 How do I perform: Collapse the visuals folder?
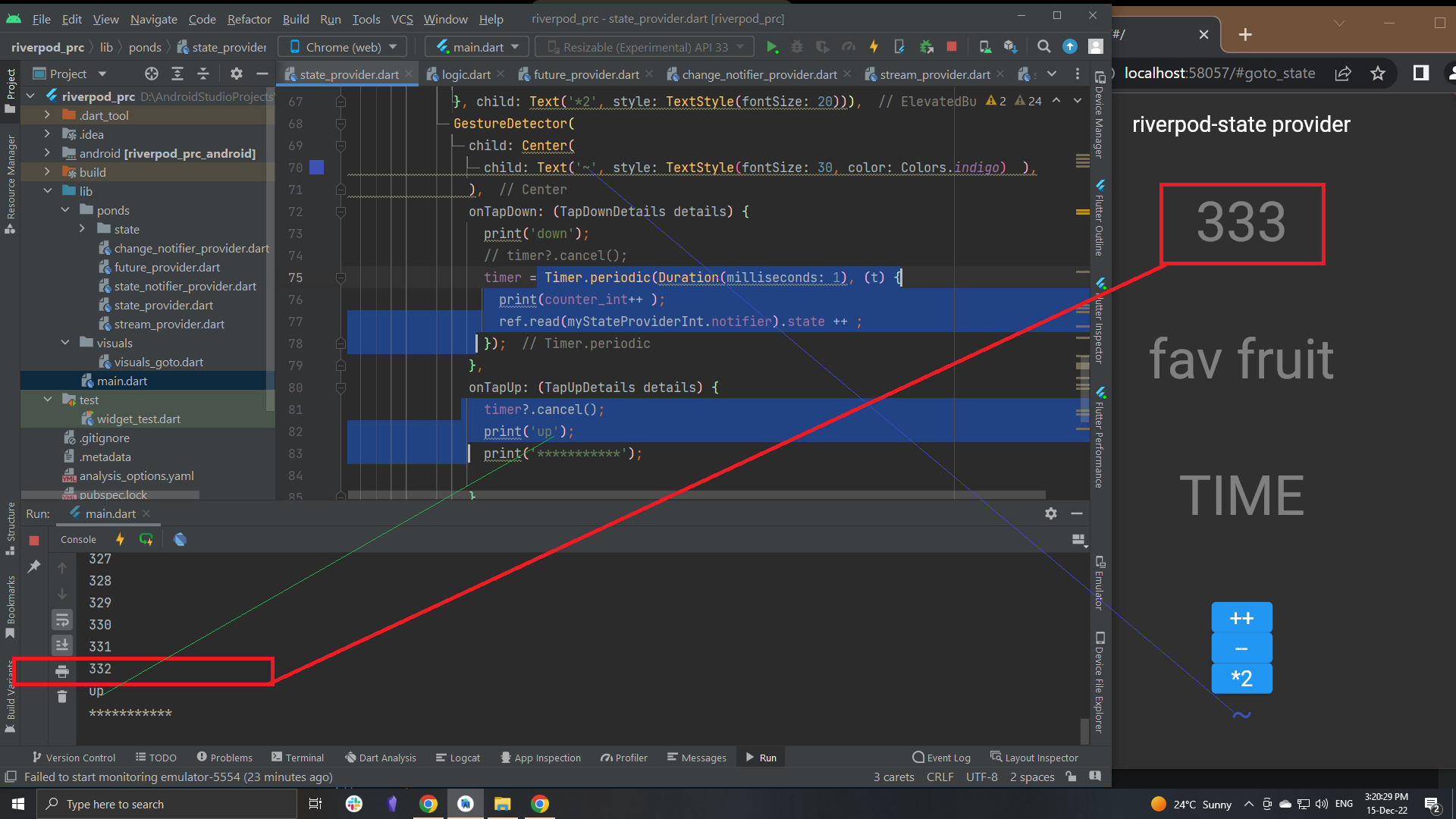pyautogui.click(x=64, y=342)
